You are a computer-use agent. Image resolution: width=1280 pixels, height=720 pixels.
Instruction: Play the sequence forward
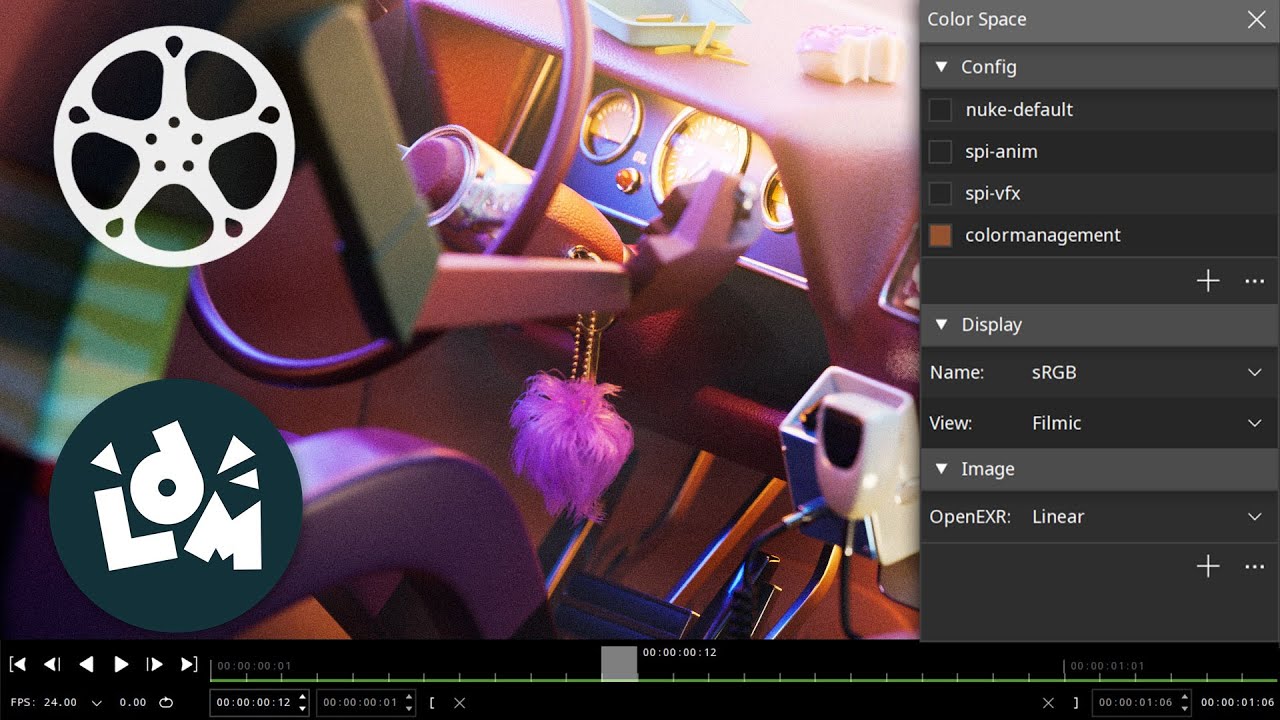[121, 664]
